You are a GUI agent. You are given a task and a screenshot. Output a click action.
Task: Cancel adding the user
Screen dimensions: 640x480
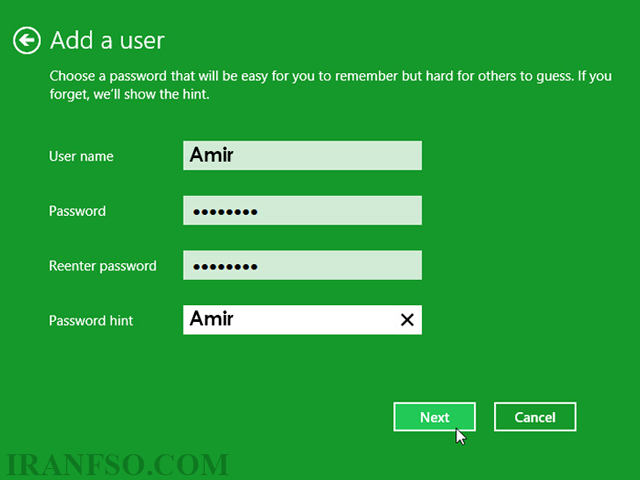[x=535, y=417]
